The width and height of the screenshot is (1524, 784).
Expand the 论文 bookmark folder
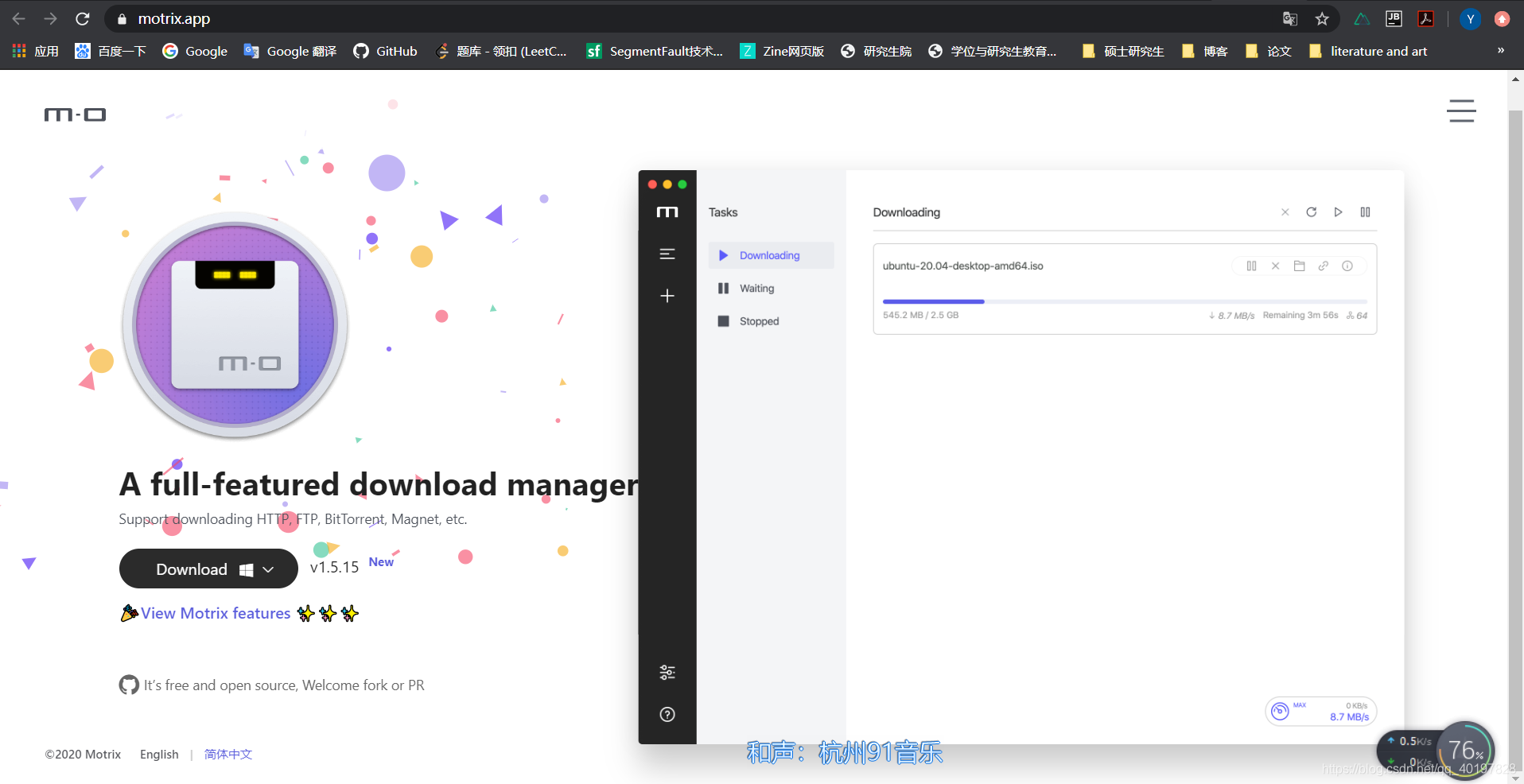point(1268,51)
